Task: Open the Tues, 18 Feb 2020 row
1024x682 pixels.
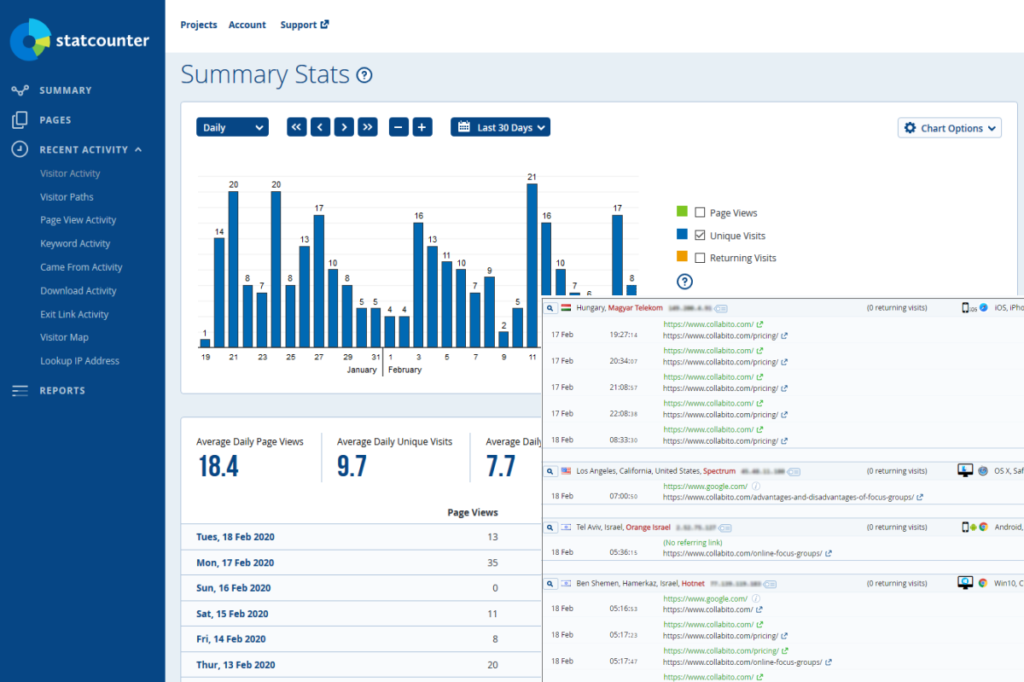Action: pos(235,537)
